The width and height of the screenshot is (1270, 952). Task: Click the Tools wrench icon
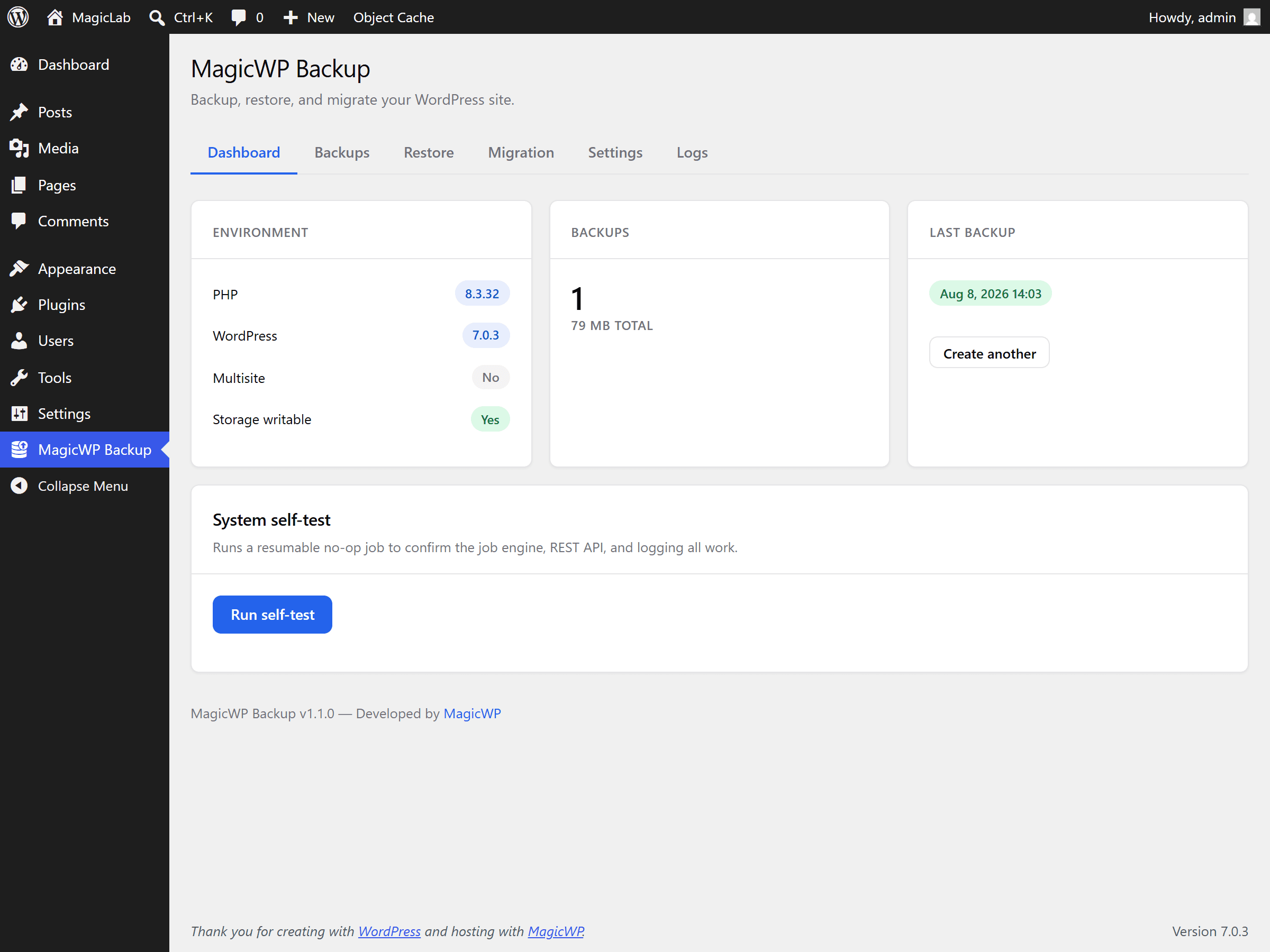tap(19, 378)
